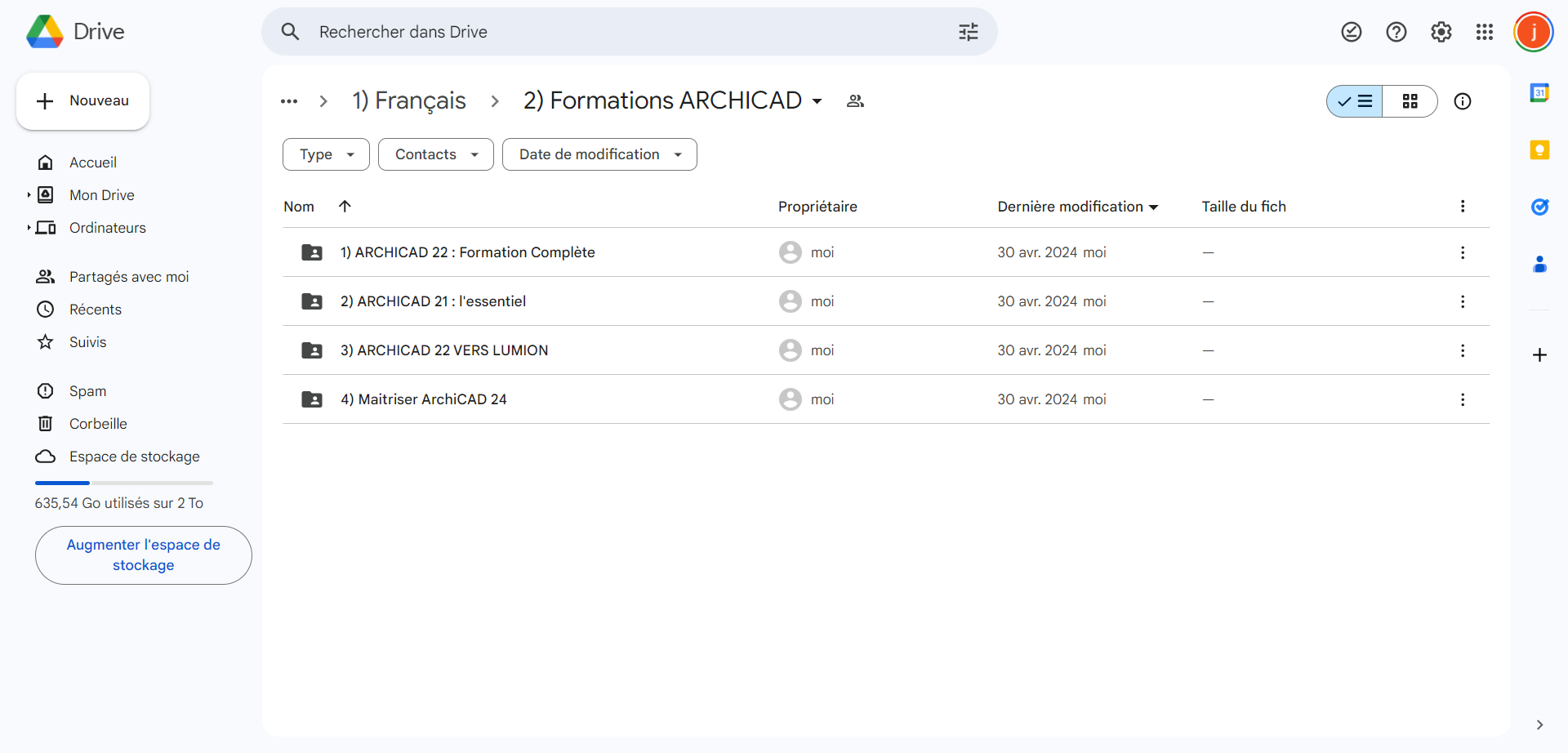Open the Google apps grid
This screenshot has height=753, width=1568.
point(1485,32)
